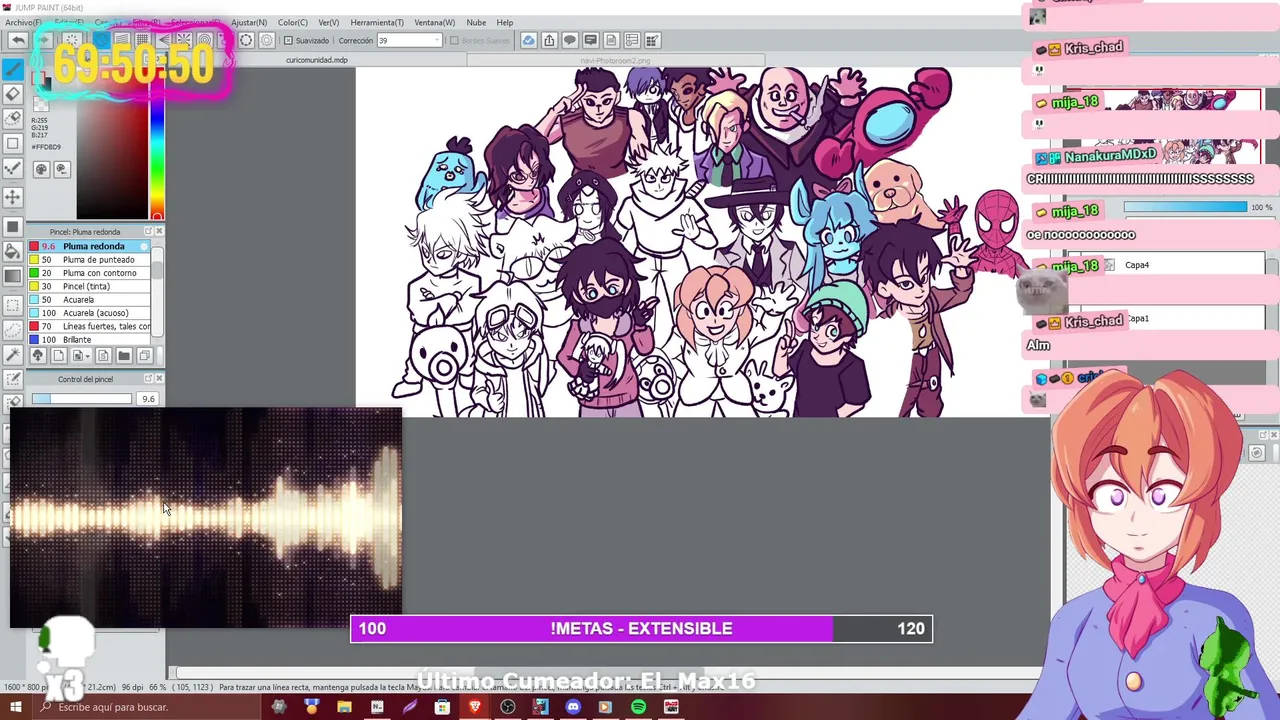Close the Pincel brush panel
The width and height of the screenshot is (1280, 720).
pos(159,231)
